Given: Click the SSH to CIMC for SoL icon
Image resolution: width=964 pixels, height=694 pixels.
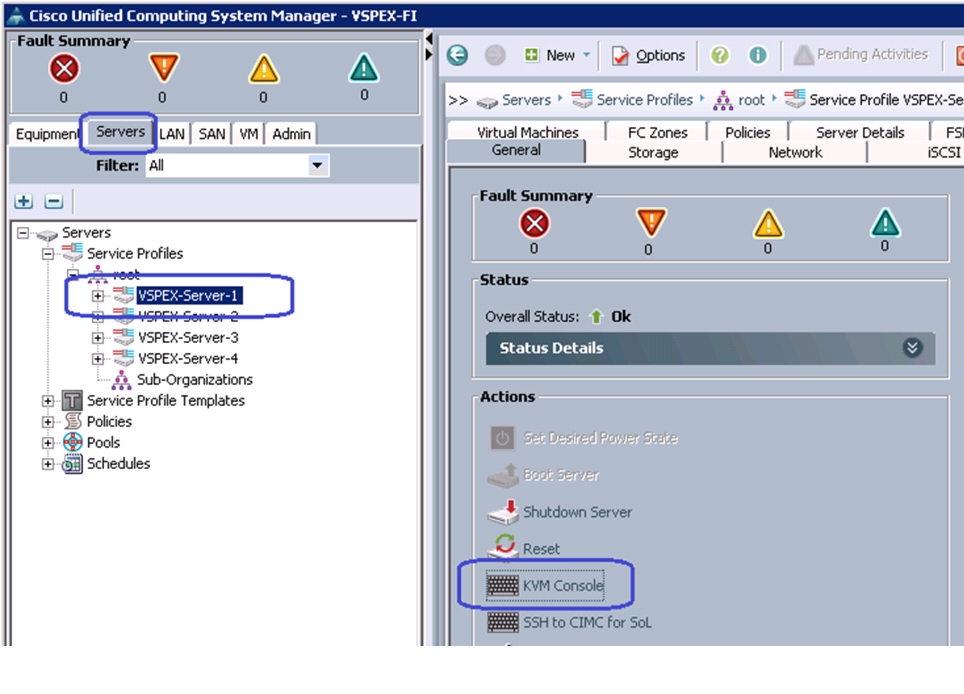Looking at the screenshot, I should point(502,622).
